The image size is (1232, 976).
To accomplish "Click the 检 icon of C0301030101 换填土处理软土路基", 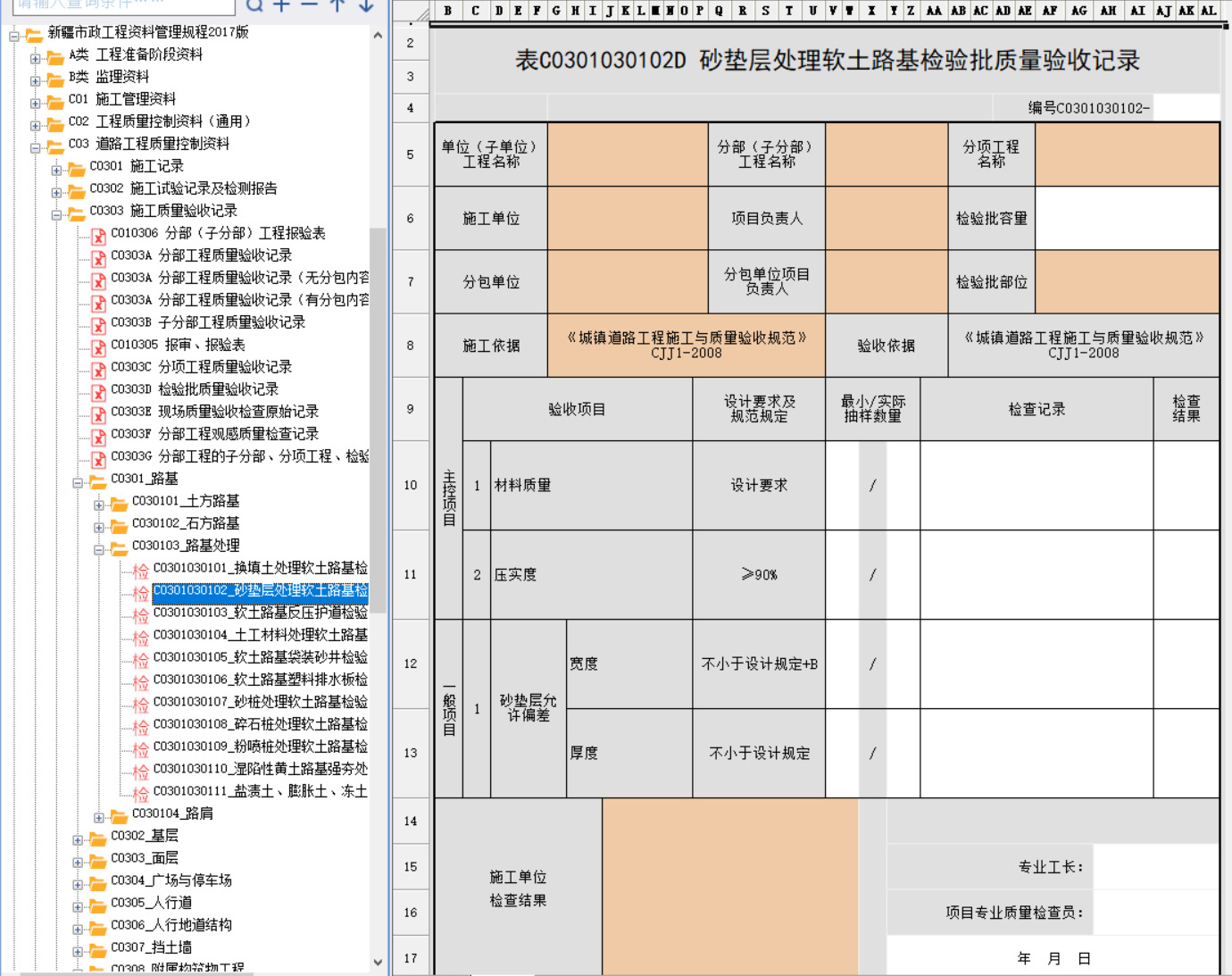I will point(141,571).
